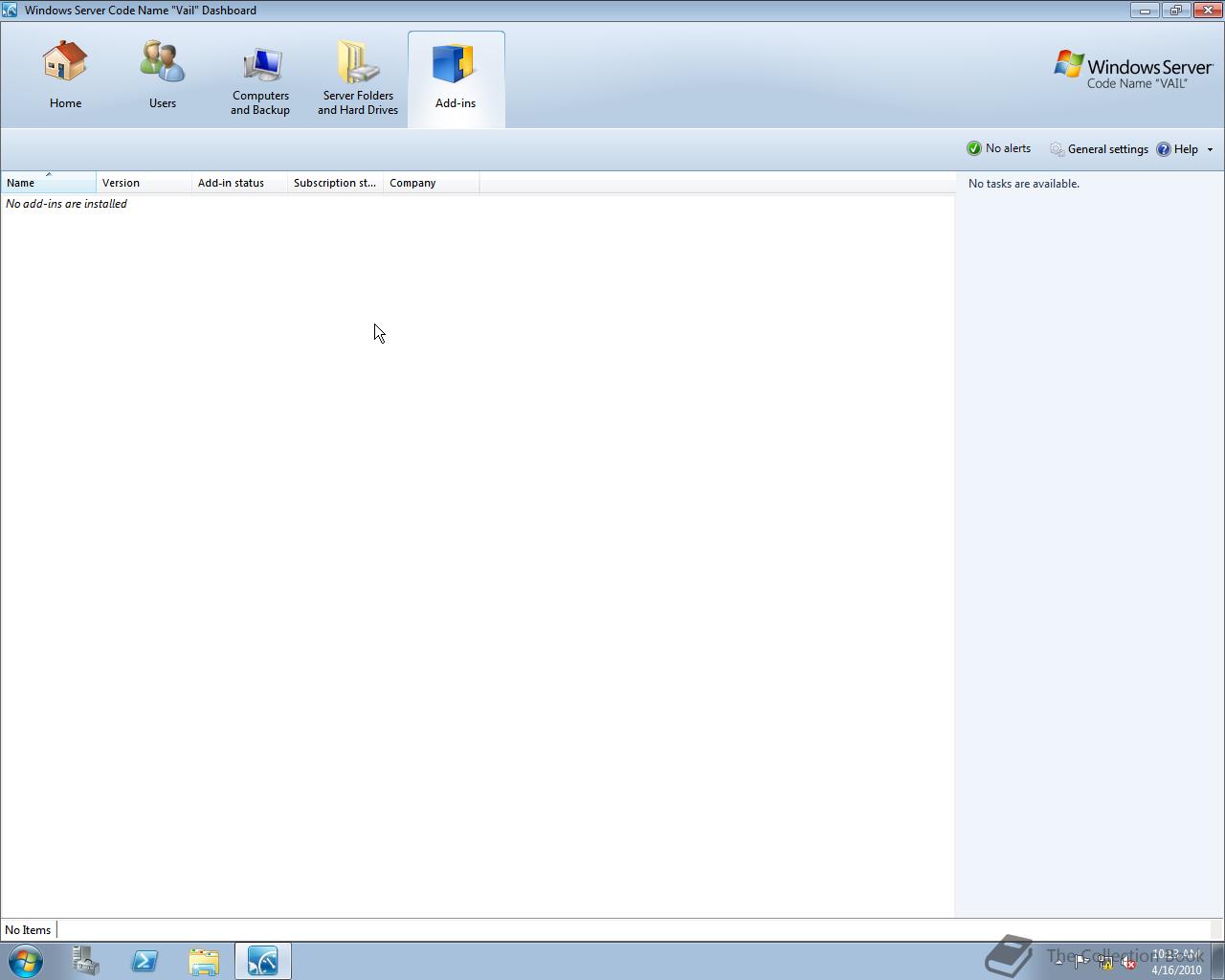The width and height of the screenshot is (1225, 980).
Task: Open the Help link
Action: 1177,149
